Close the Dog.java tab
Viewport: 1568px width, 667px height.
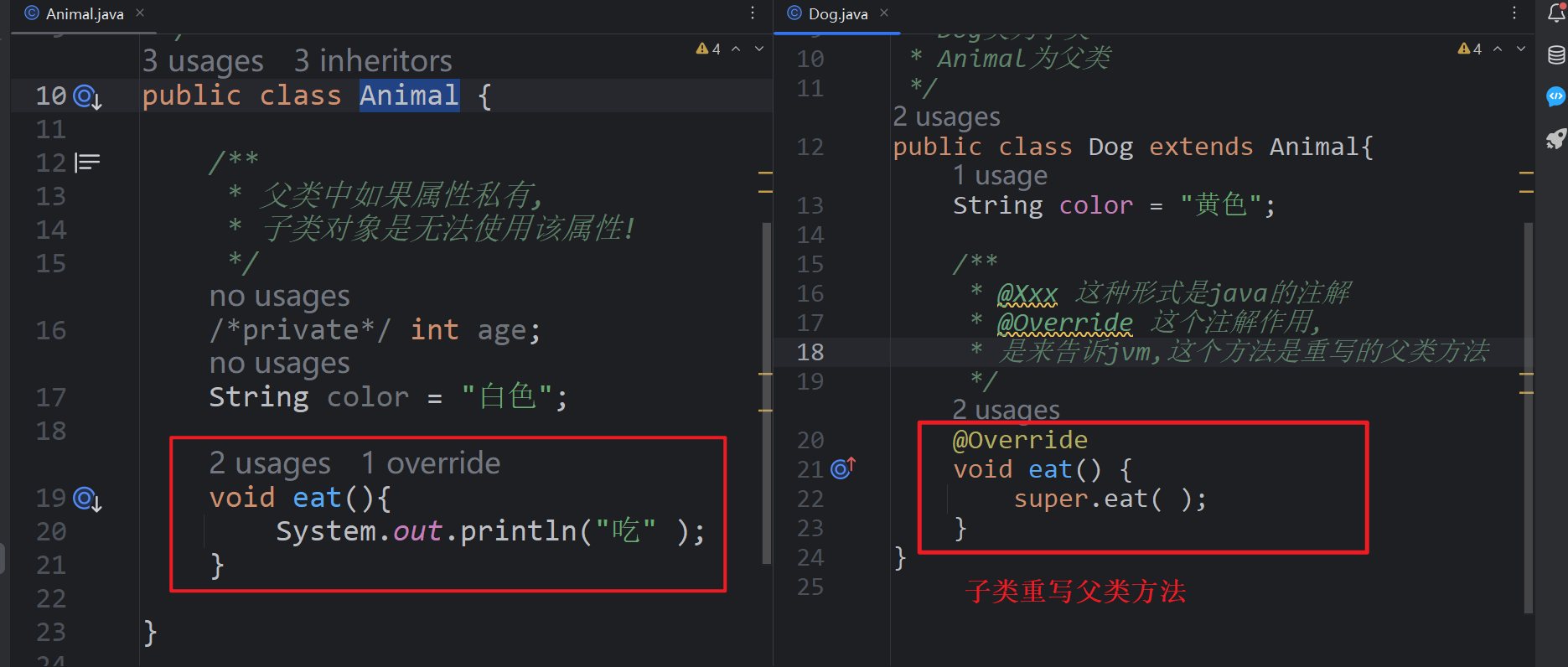884,13
